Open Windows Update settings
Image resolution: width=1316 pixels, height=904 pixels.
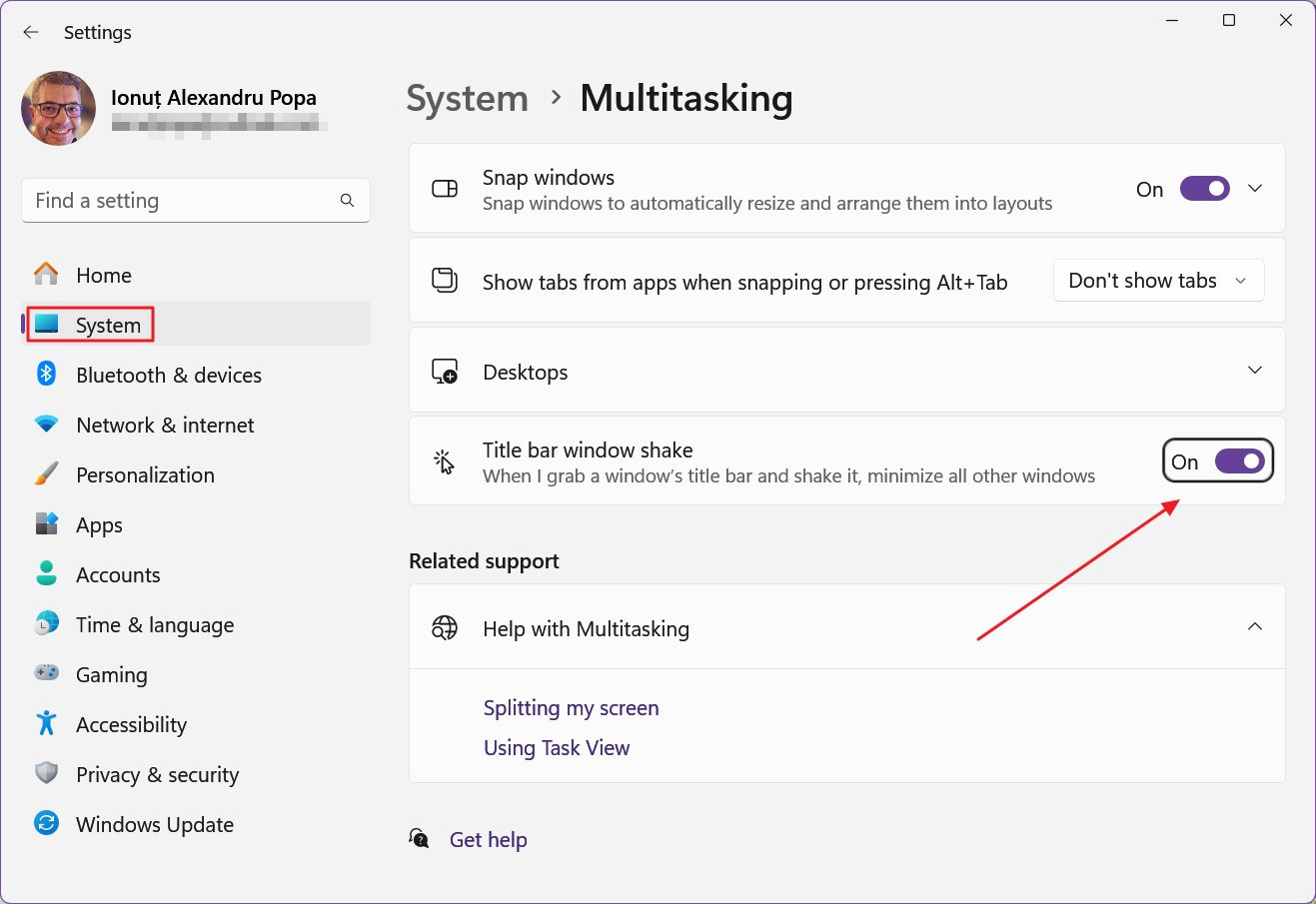pos(154,824)
